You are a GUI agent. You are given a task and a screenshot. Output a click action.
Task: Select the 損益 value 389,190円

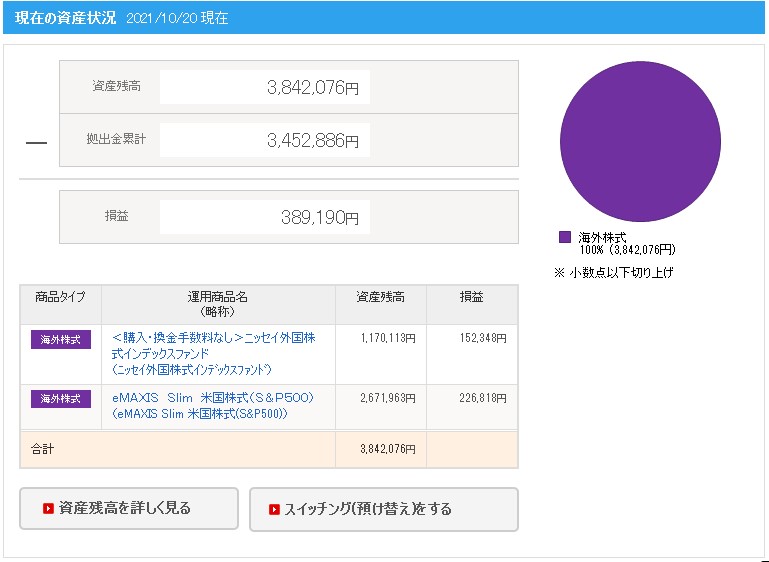(x=320, y=217)
